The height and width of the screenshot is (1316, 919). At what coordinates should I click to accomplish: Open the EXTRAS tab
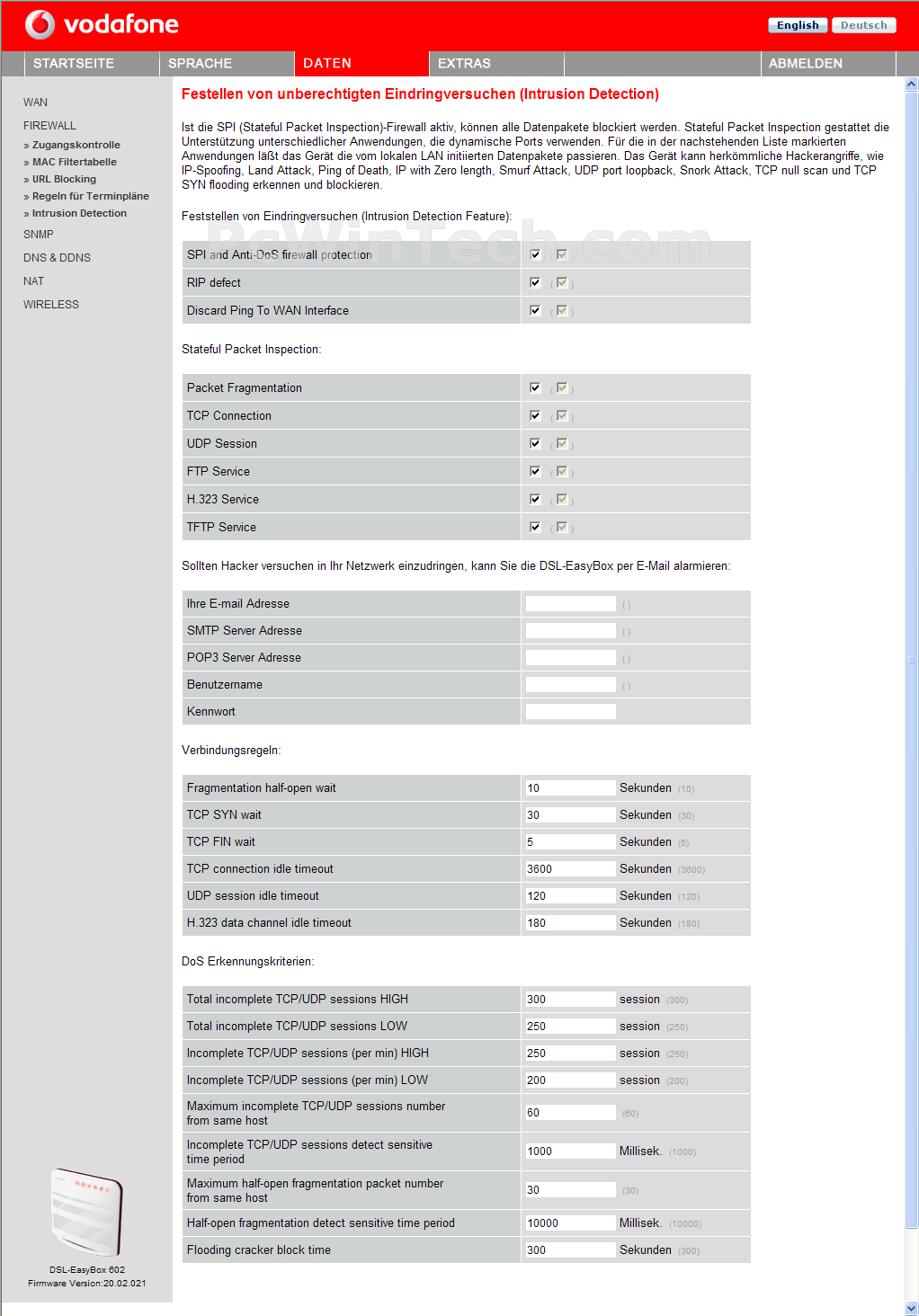click(496, 63)
